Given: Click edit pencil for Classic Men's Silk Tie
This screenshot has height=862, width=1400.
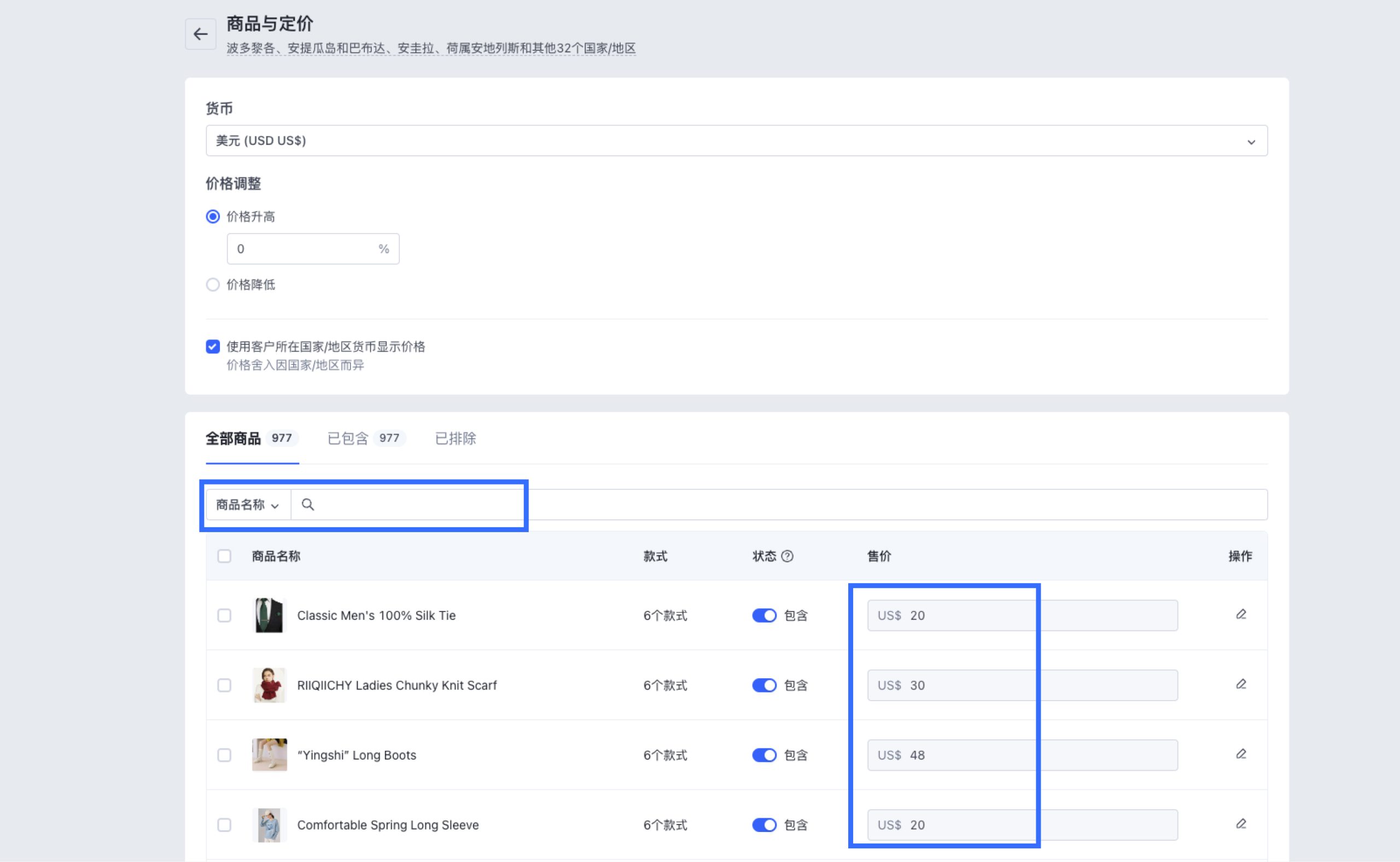Looking at the screenshot, I should [x=1241, y=615].
